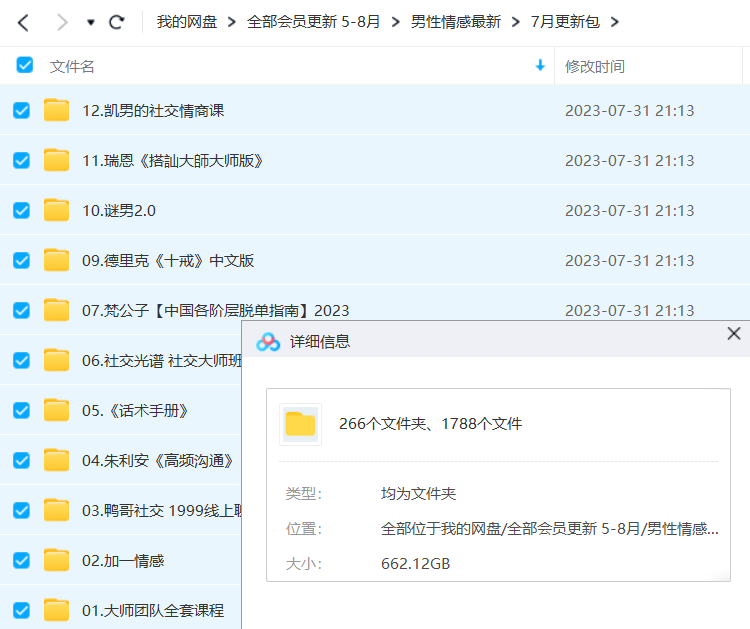Go to 我的网盘 in breadcrumb
This screenshot has width=750, height=629.
point(186,22)
